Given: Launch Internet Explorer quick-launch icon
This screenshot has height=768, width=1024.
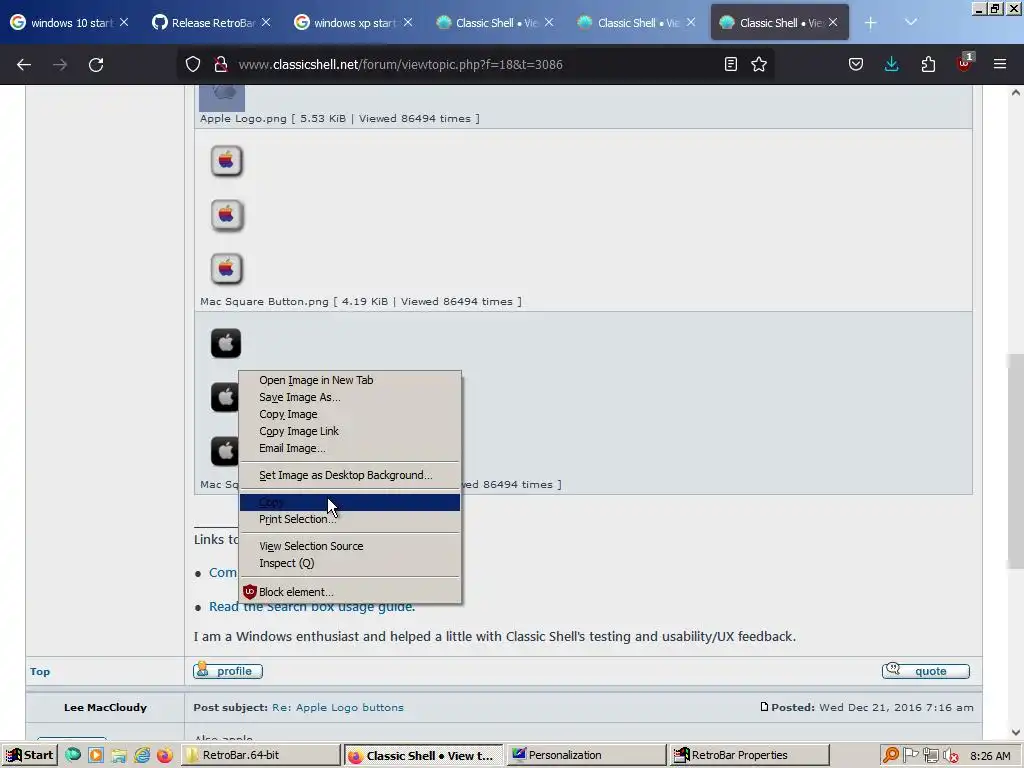Looking at the screenshot, I should (142, 755).
